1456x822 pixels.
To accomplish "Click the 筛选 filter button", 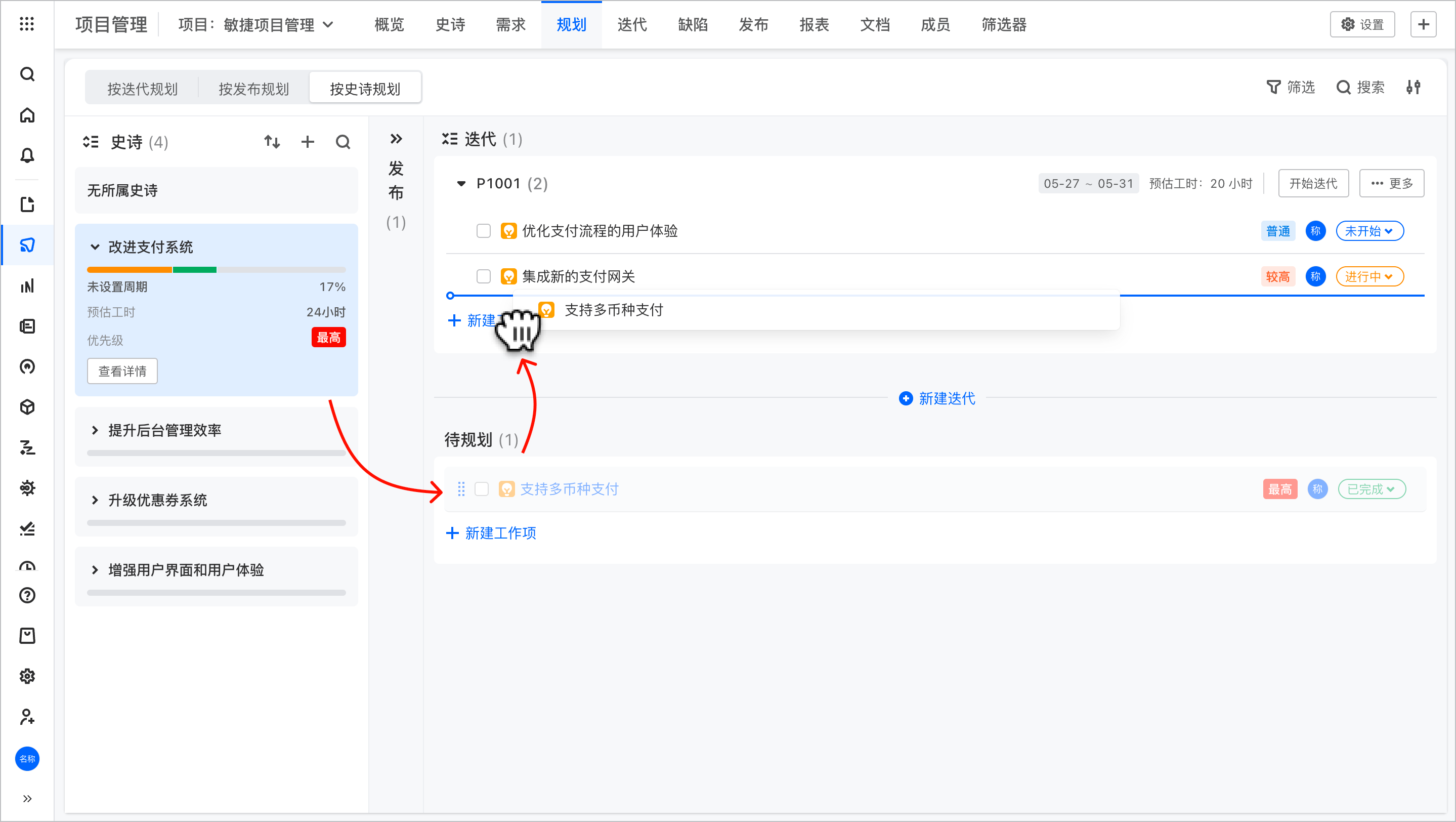I will (x=1291, y=87).
